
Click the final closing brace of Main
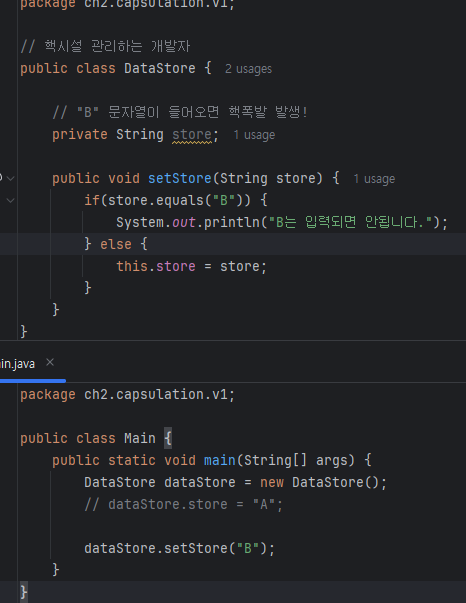pyautogui.click(x=24, y=592)
